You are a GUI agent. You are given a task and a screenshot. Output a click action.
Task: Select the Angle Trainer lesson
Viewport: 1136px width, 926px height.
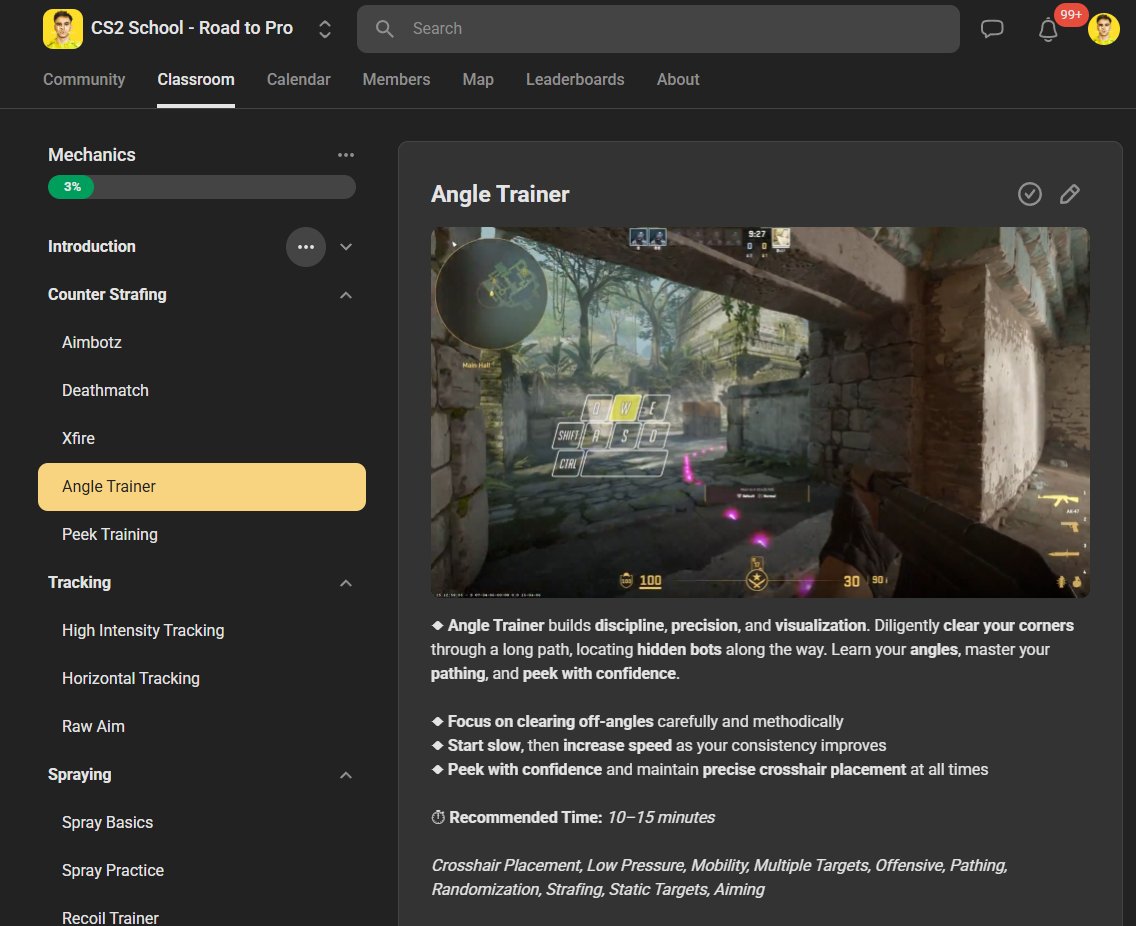201,487
